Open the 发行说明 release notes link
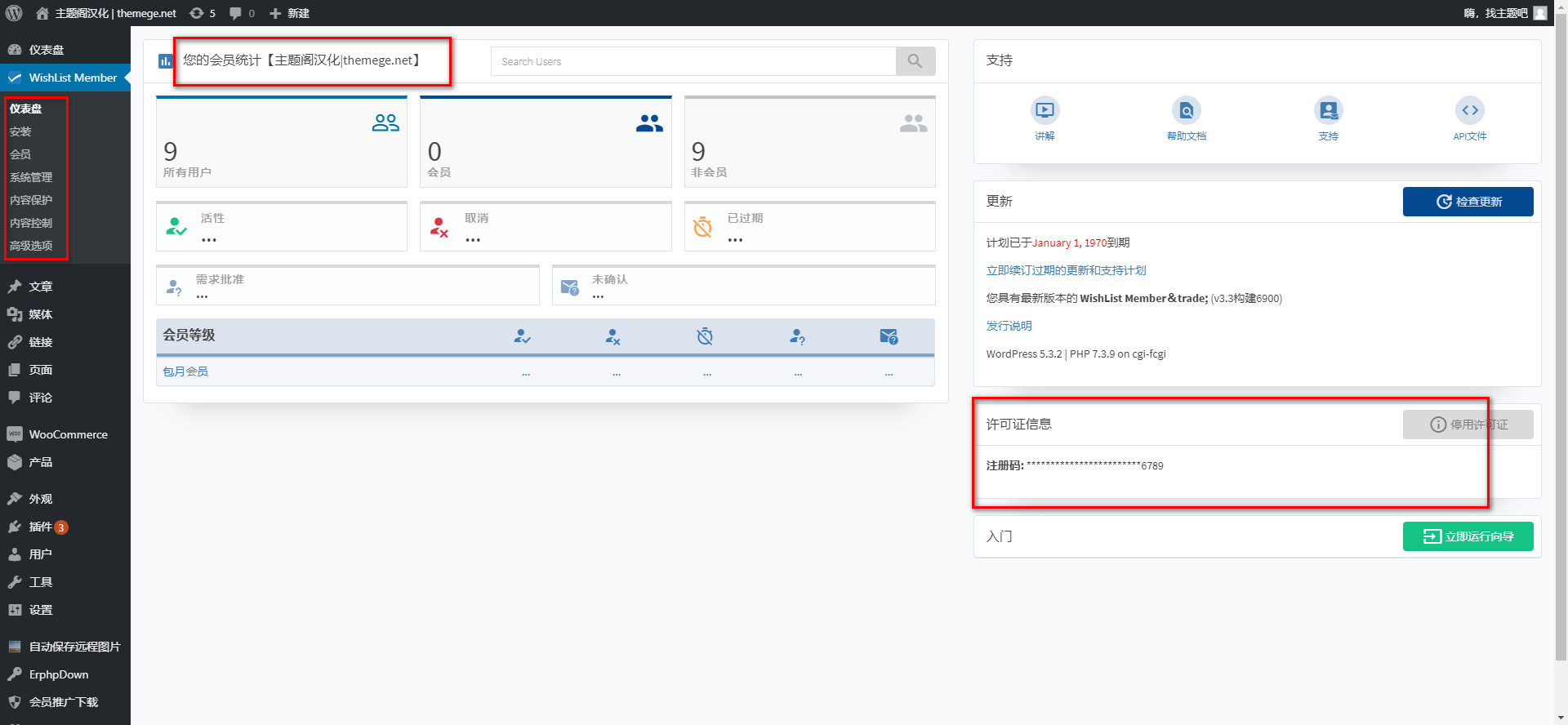This screenshot has width=1568, height=725. tap(1009, 326)
